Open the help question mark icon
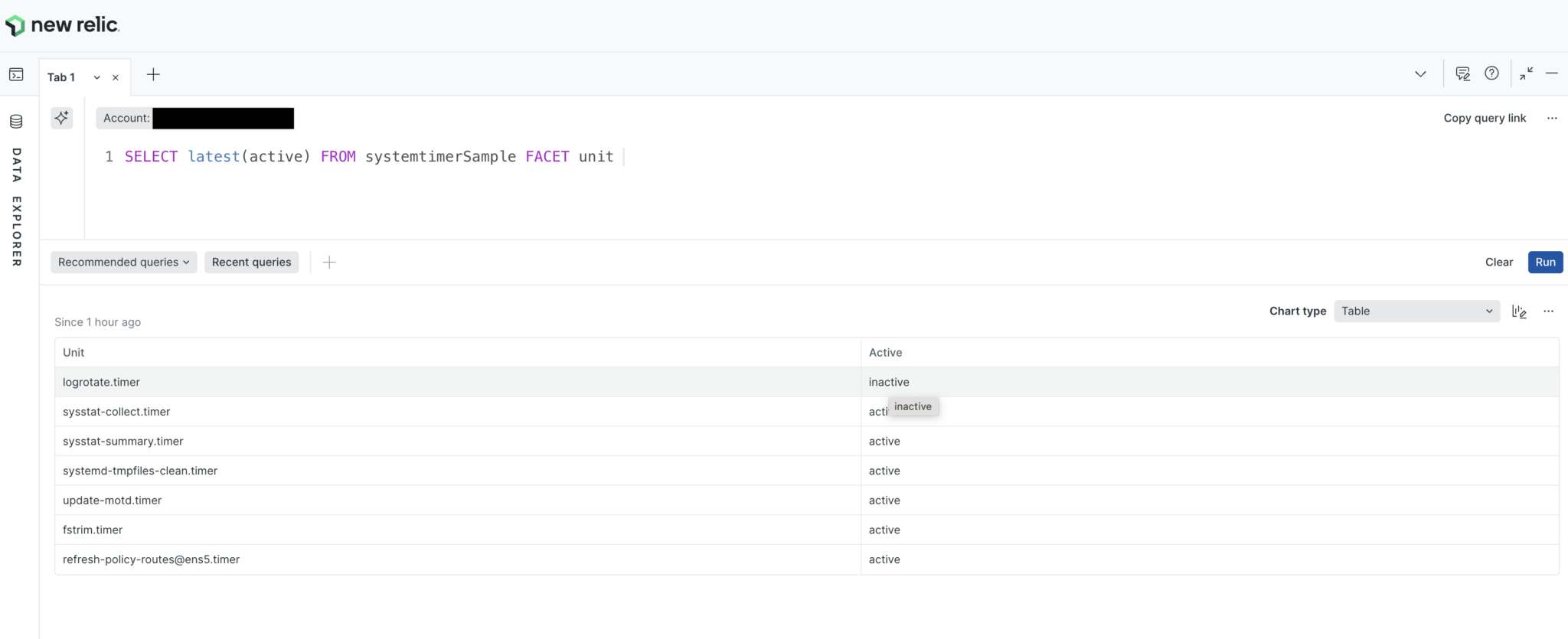Viewport: 1568px width, 639px height. tap(1491, 73)
